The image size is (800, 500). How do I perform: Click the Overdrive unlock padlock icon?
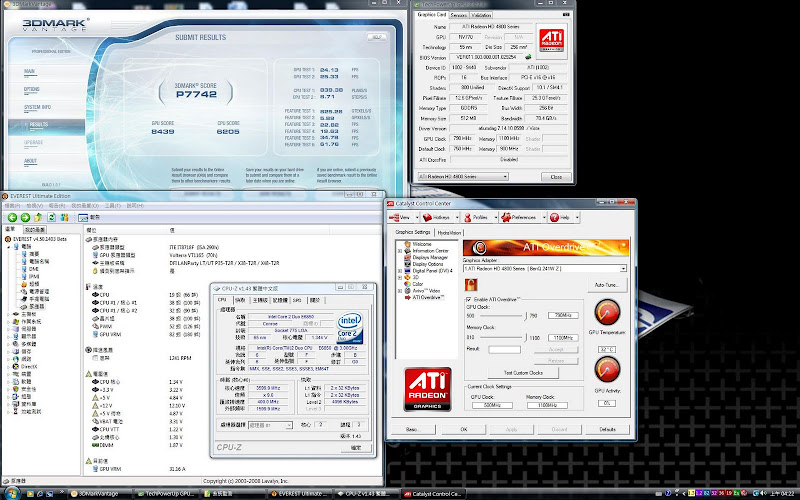coord(470,284)
